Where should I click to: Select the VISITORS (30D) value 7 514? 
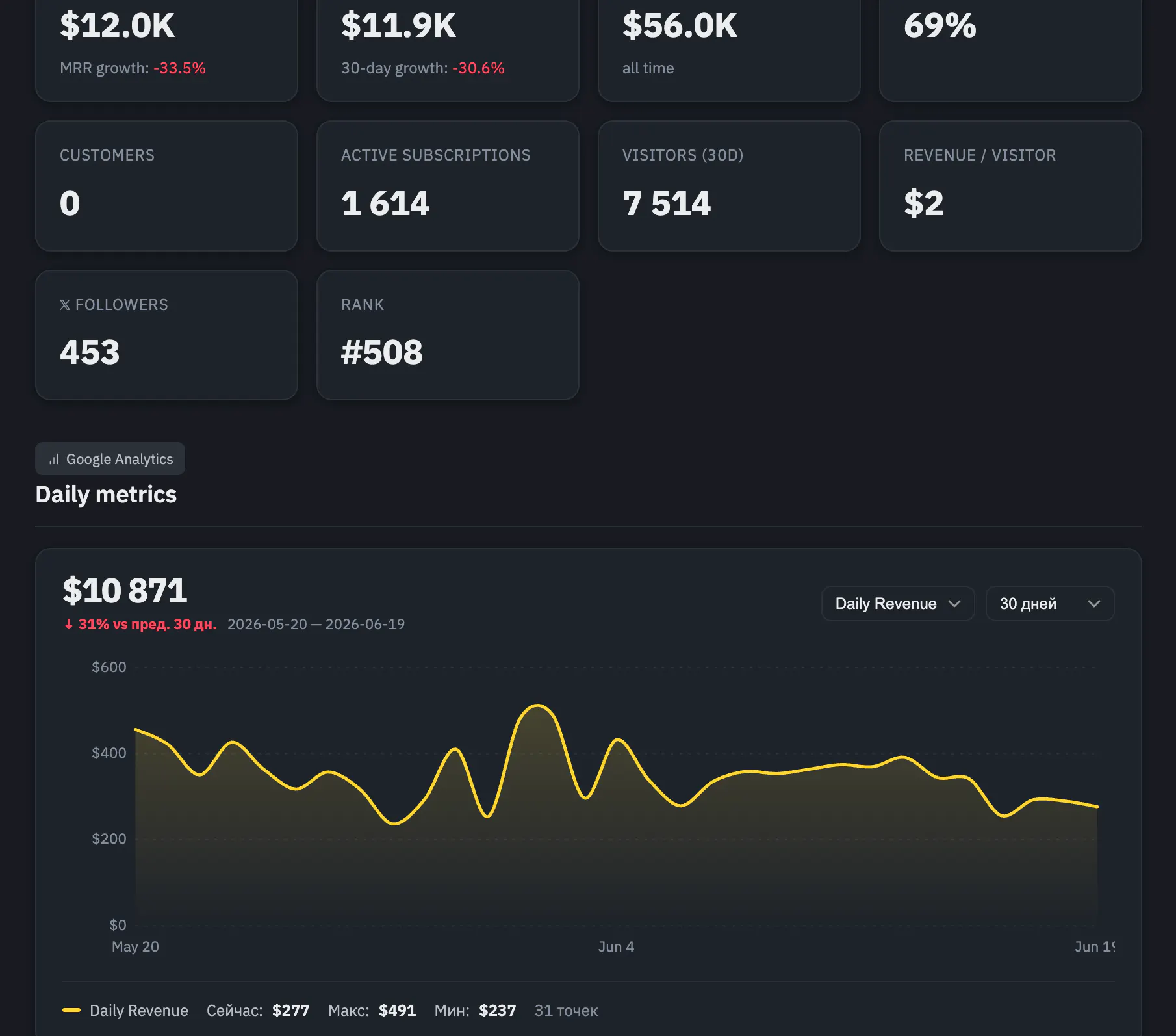click(667, 203)
